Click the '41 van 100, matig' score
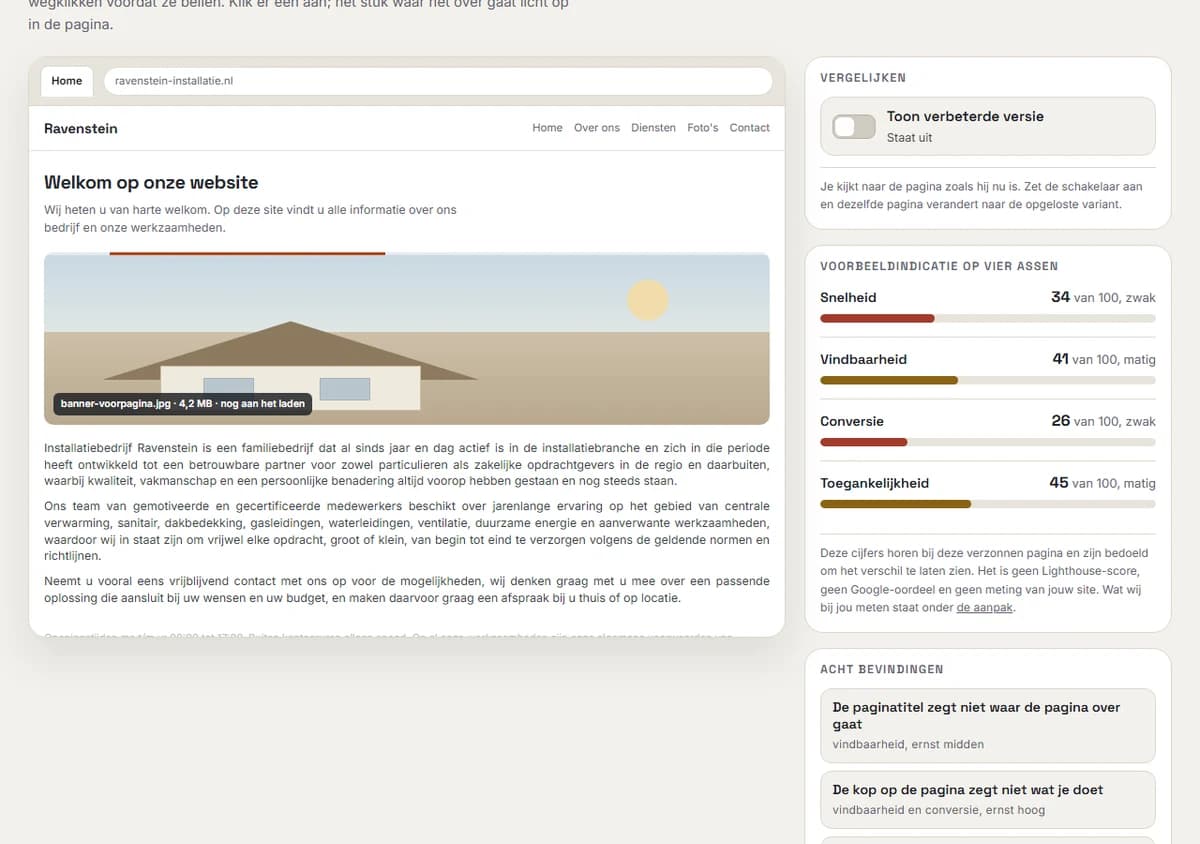The height and width of the screenshot is (844, 1200). [x=1104, y=359]
